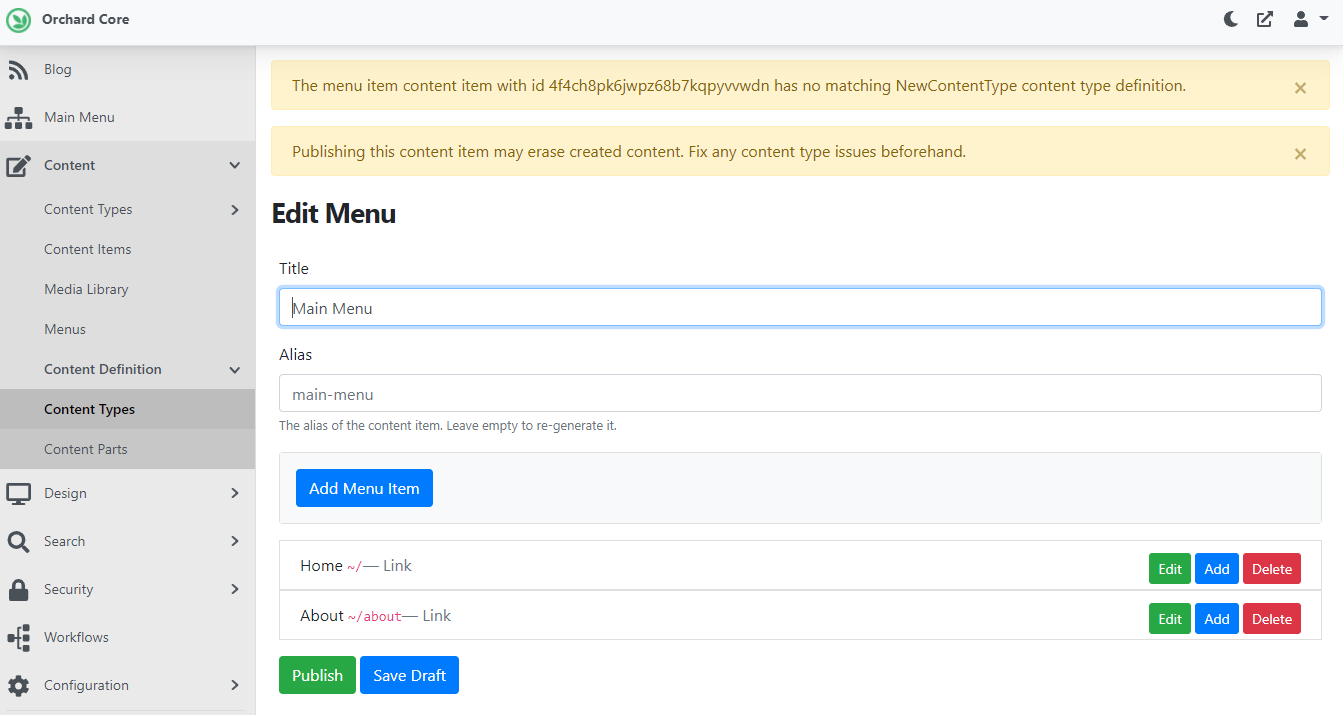Dismiss the publishing warning alert
This screenshot has width=1343, height=715.
[x=1300, y=154]
